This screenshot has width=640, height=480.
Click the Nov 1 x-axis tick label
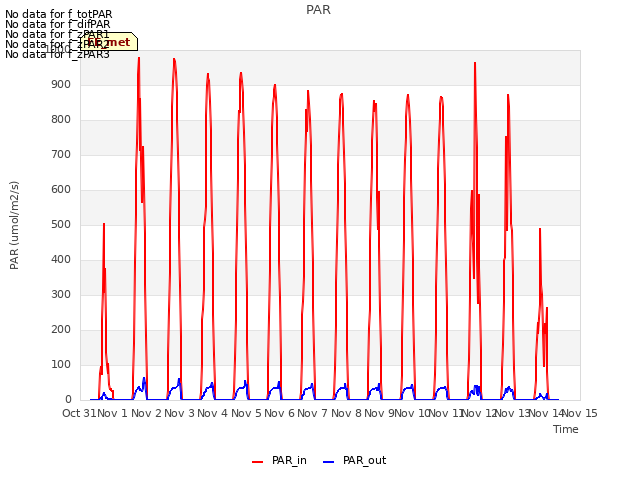pyautogui.click(x=112, y=413)
